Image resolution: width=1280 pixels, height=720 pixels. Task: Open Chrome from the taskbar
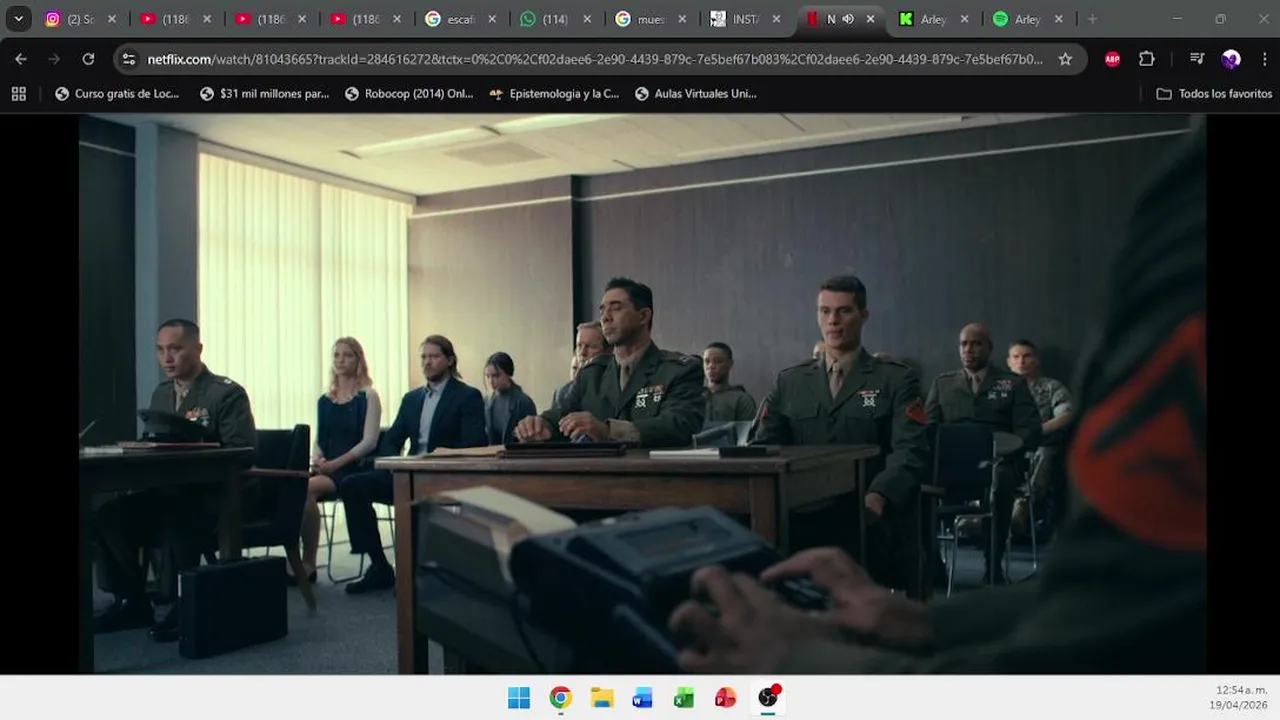coord(560,698)
